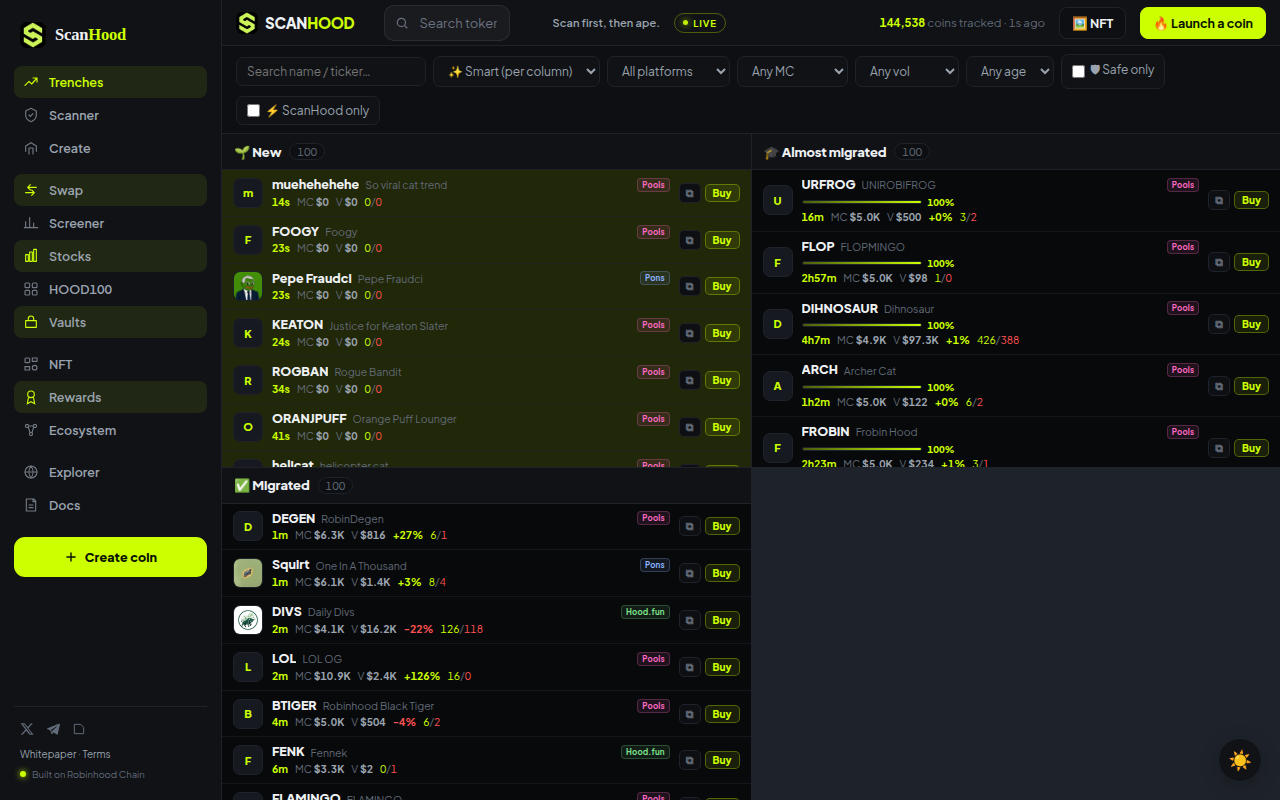The height and width of the screenshot is (800, 1280).
Task: Click the Pepe Fraudci token avatar
Action: click(x=248, y=286)
